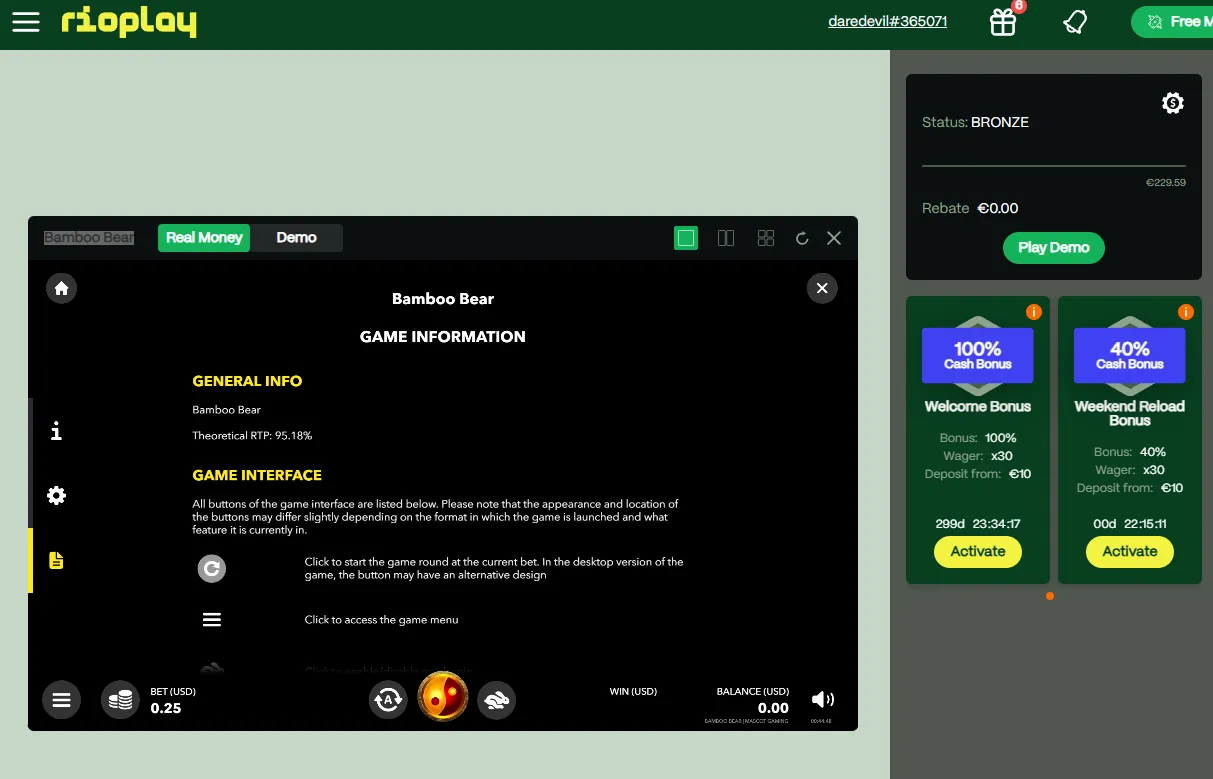
Task: Click the Weekend Reload Bonus title
Action: (1130, 414)
